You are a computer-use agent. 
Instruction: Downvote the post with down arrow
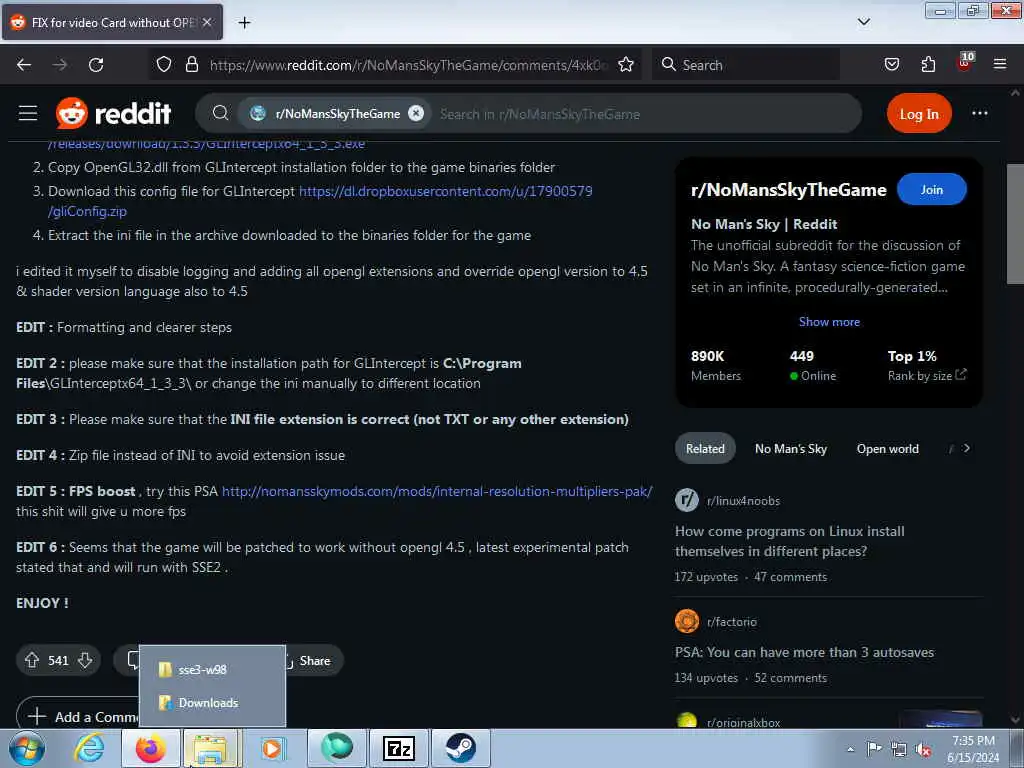pyautogui.click(x=85, y=660)
